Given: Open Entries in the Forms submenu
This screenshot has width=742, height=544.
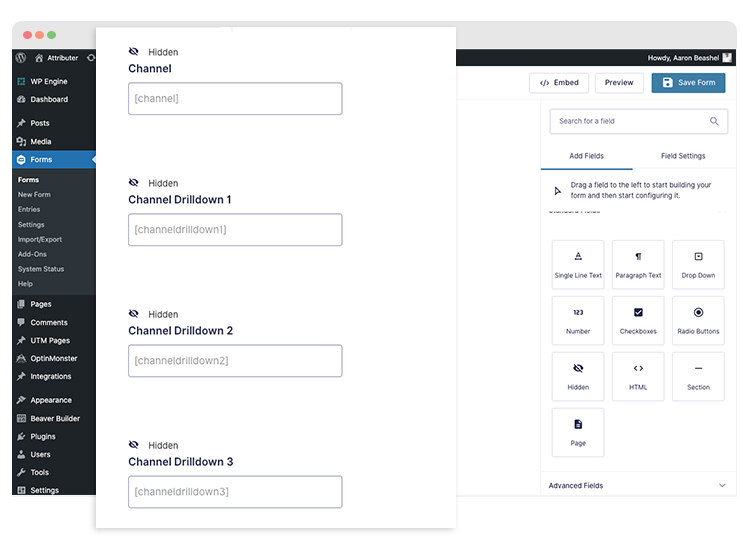Looking at the screenshot, I should 29,209.
